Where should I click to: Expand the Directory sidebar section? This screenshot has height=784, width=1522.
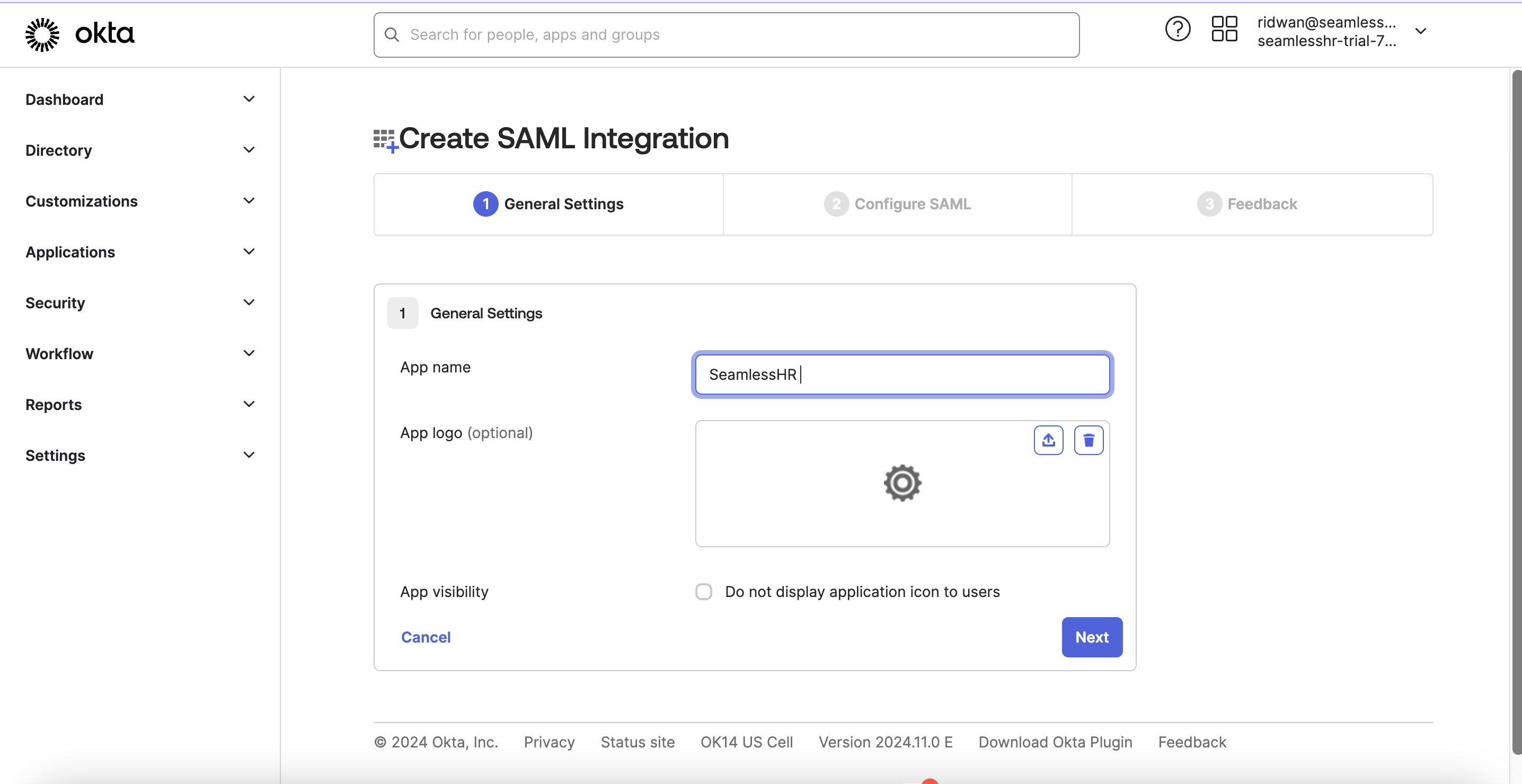(249, 150)
